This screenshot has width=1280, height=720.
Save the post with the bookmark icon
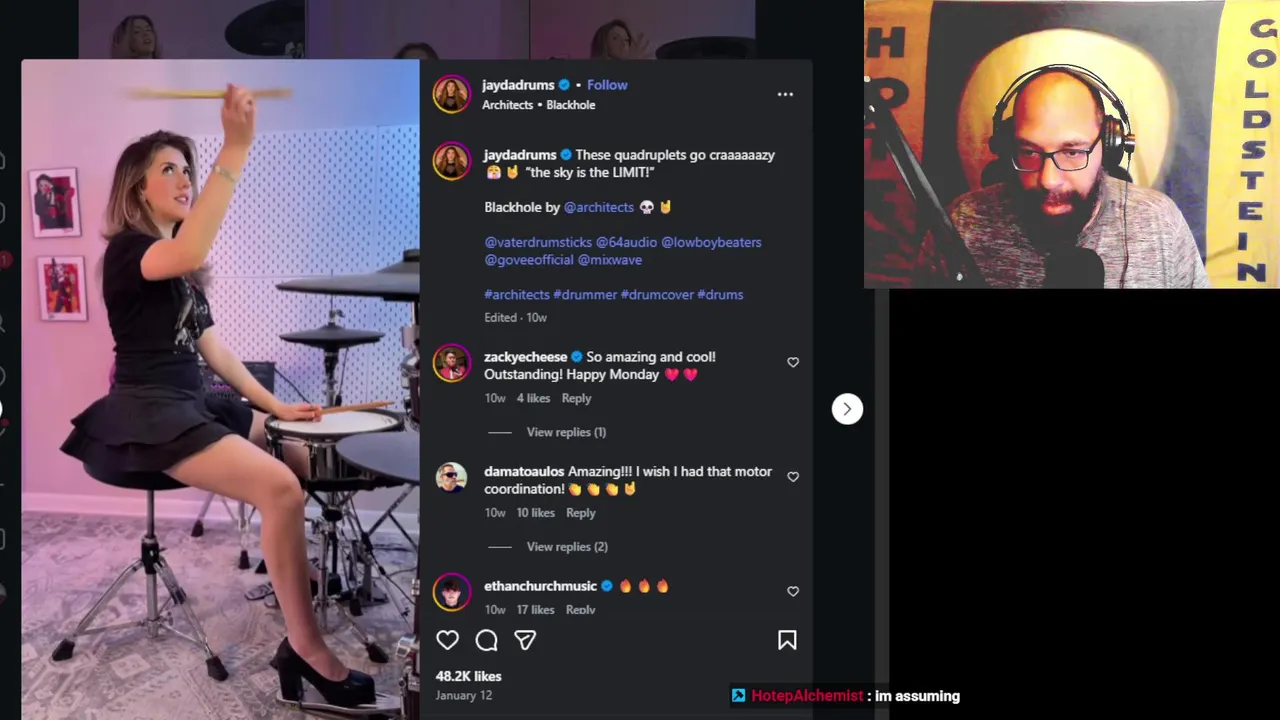click(787, 640)
